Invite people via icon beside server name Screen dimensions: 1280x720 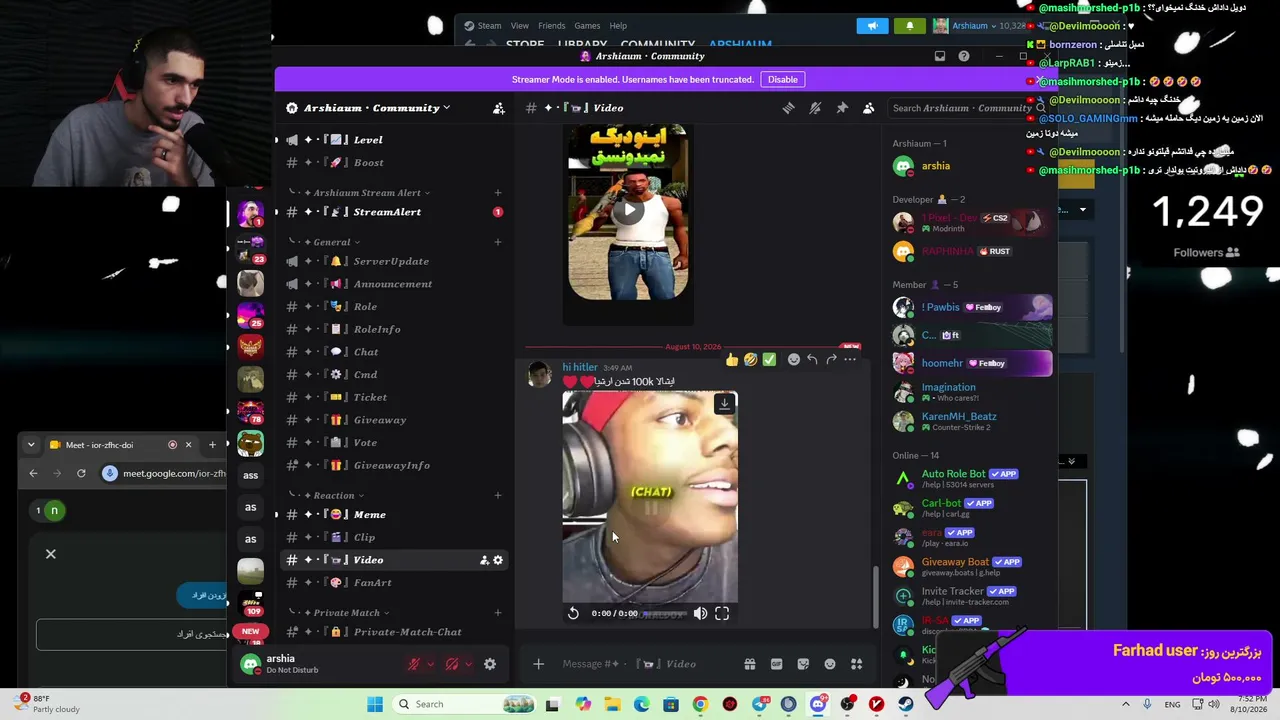[x=499, y=108]
